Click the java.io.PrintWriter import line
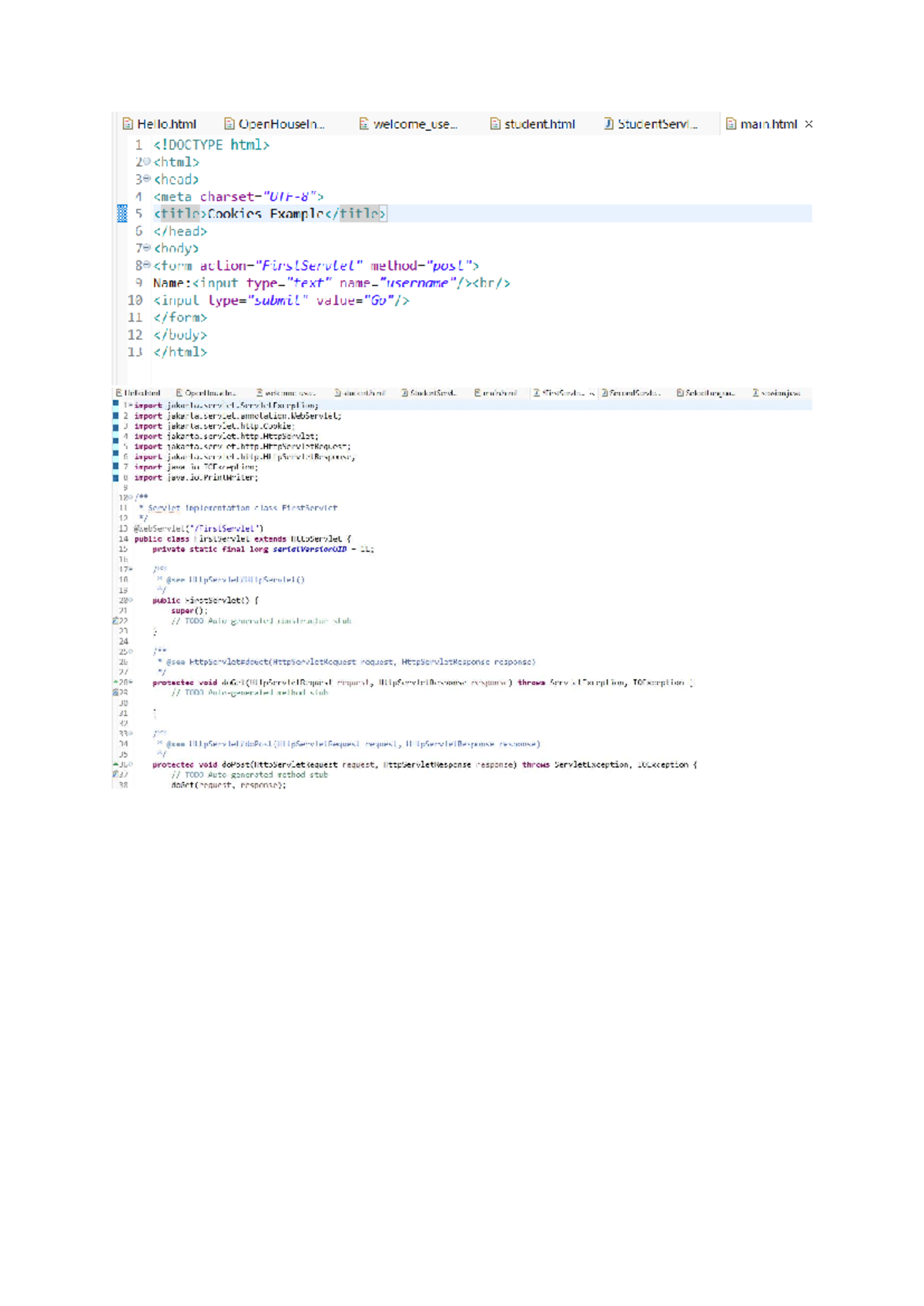Image resolution: width=924 pixels, height=1306 pixels. (196, 477)
